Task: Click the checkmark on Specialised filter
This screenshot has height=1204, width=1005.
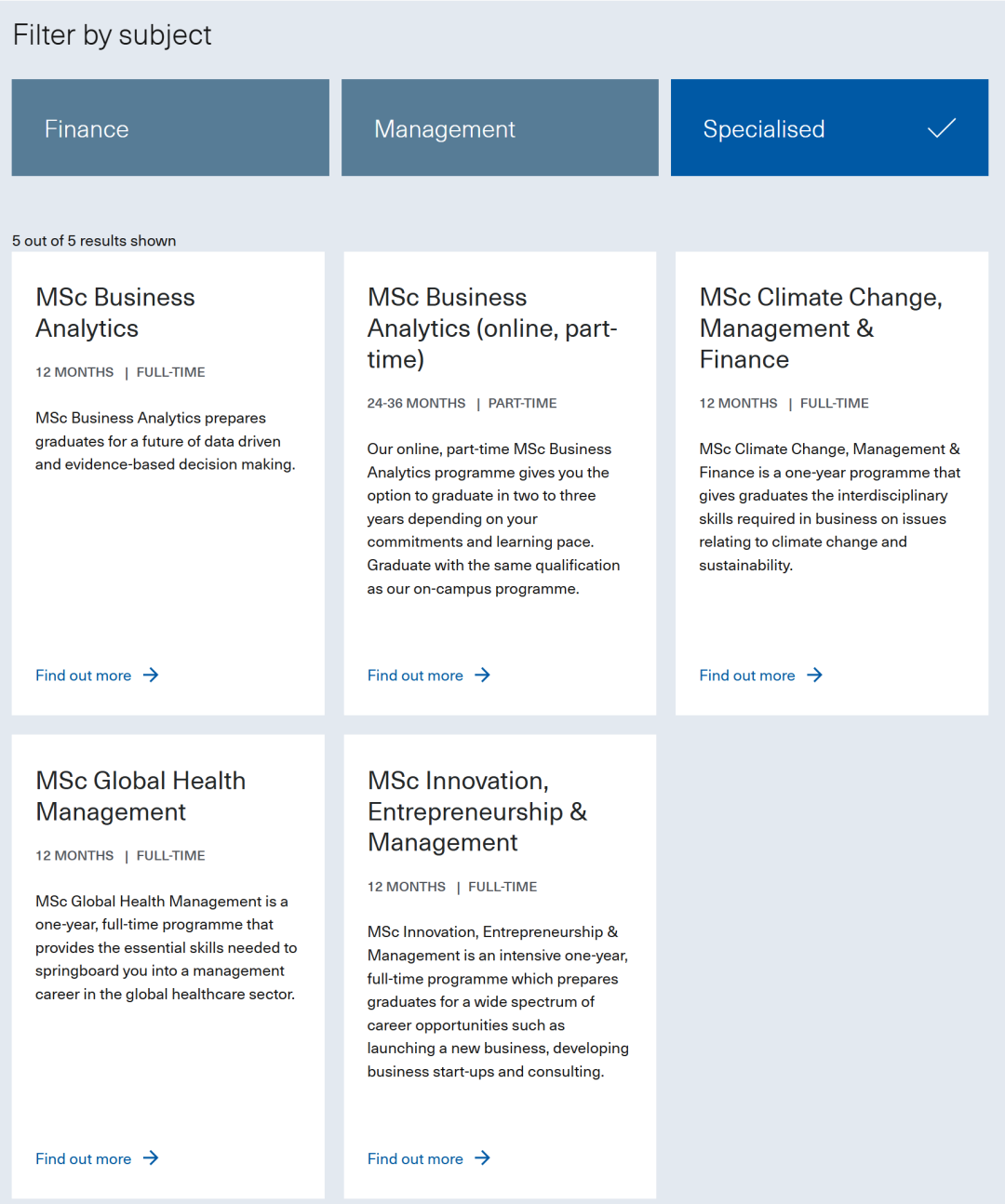Action: coord(942,128)
